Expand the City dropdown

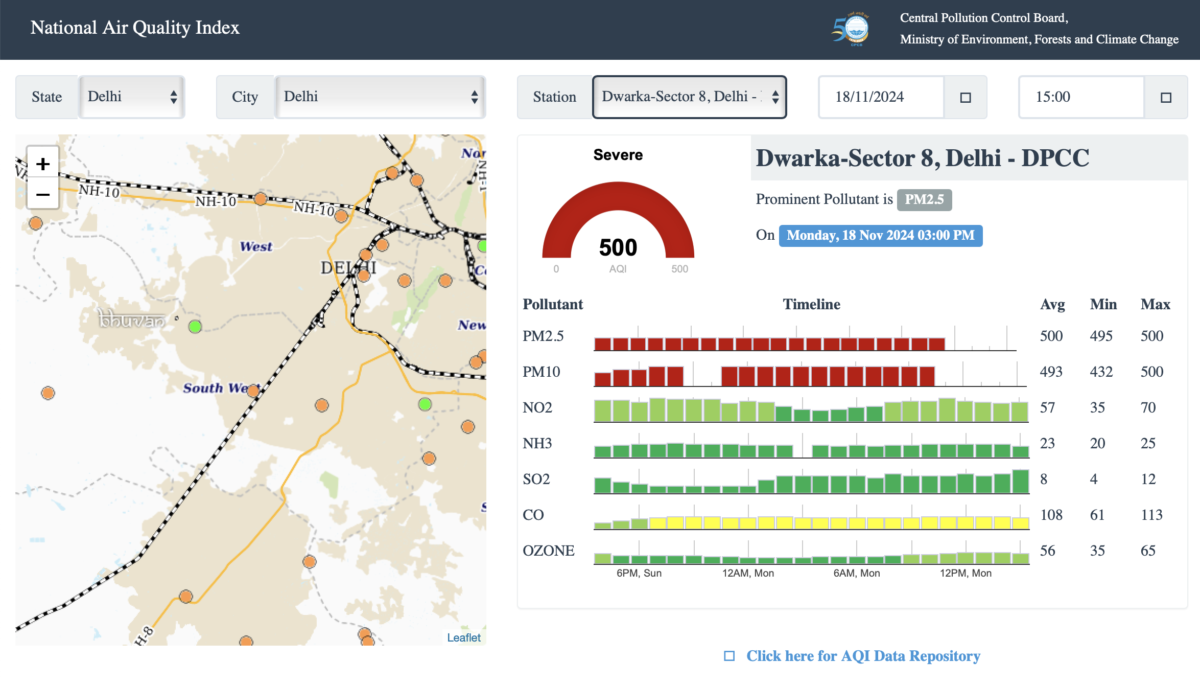(380, 97)
